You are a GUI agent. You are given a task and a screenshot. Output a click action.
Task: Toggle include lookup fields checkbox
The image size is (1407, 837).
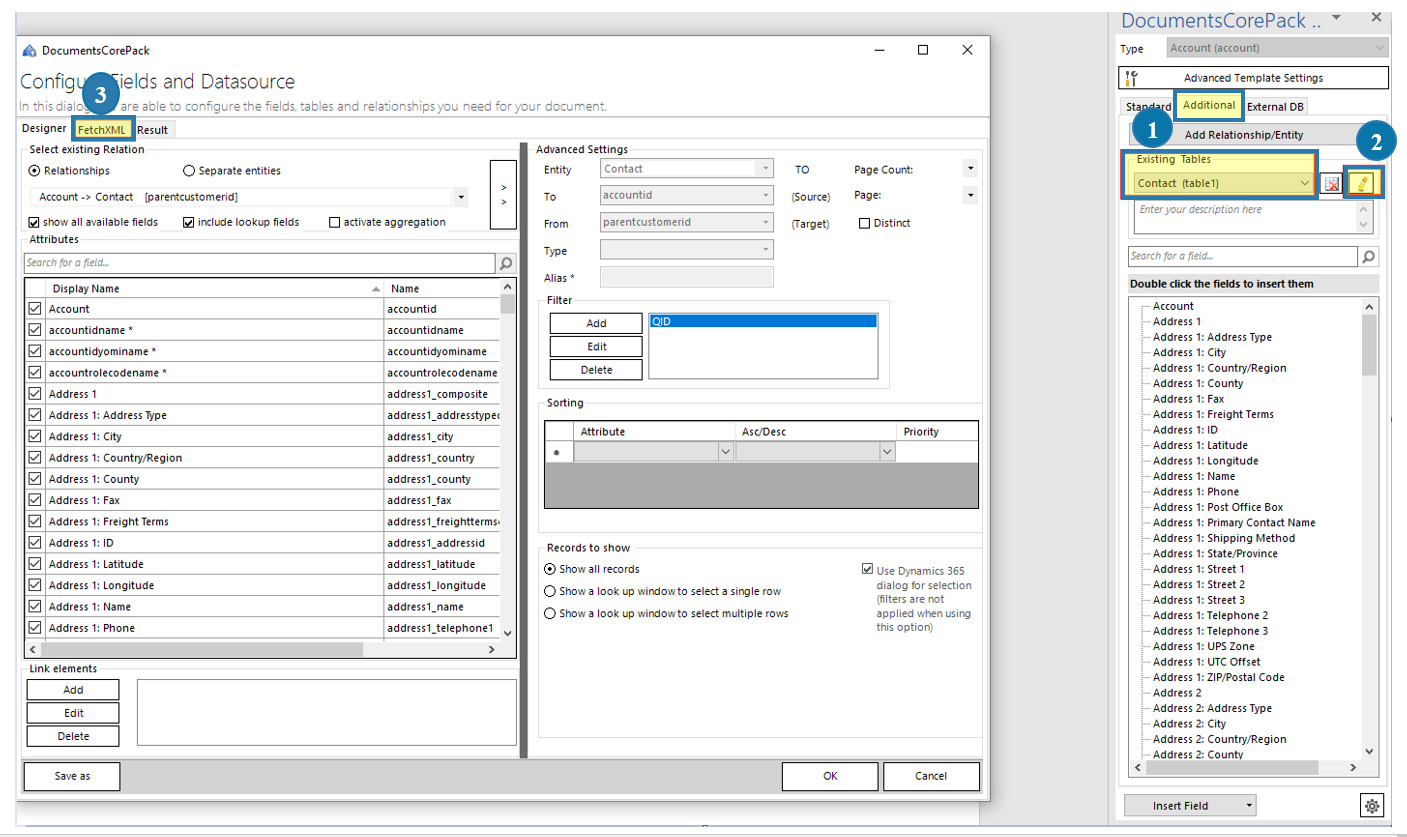click(189, 222)
